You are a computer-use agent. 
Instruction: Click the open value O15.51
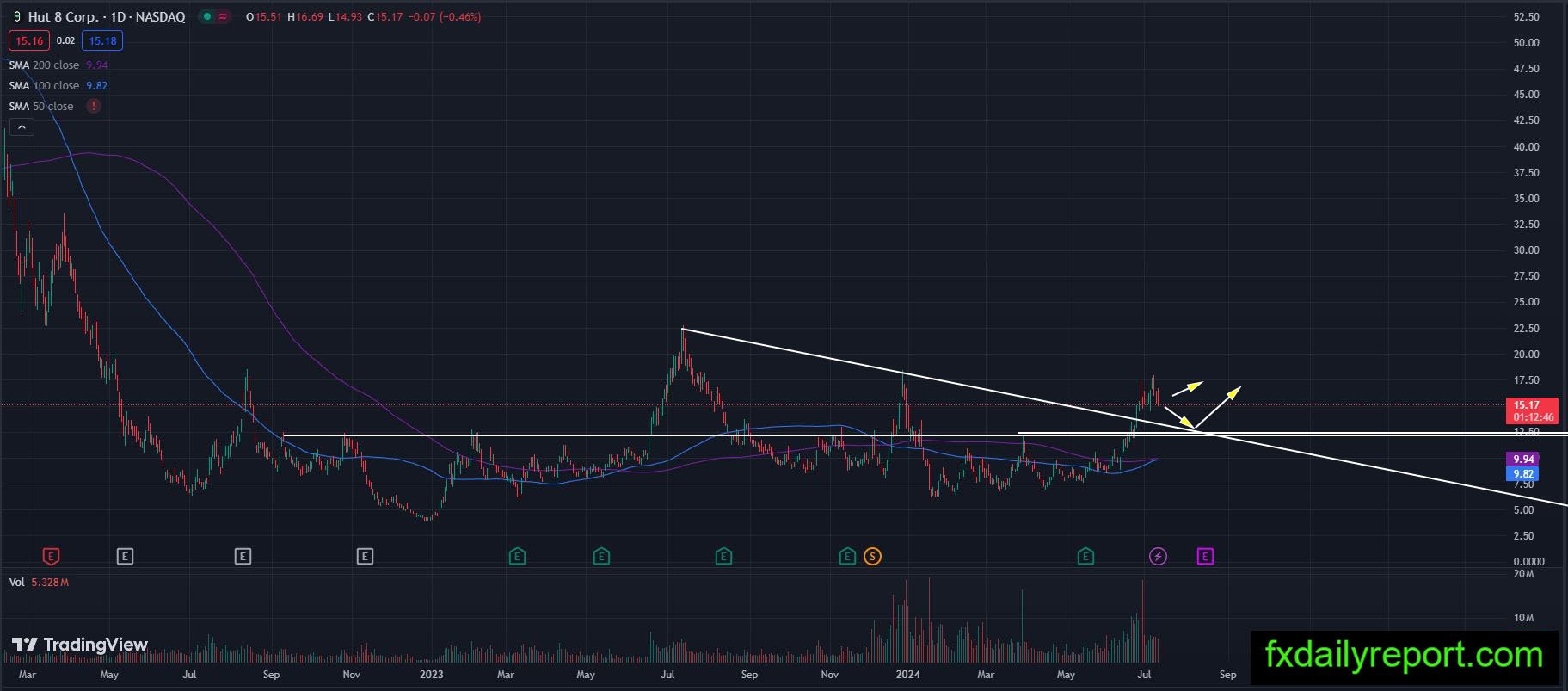(x=264, y=17)
